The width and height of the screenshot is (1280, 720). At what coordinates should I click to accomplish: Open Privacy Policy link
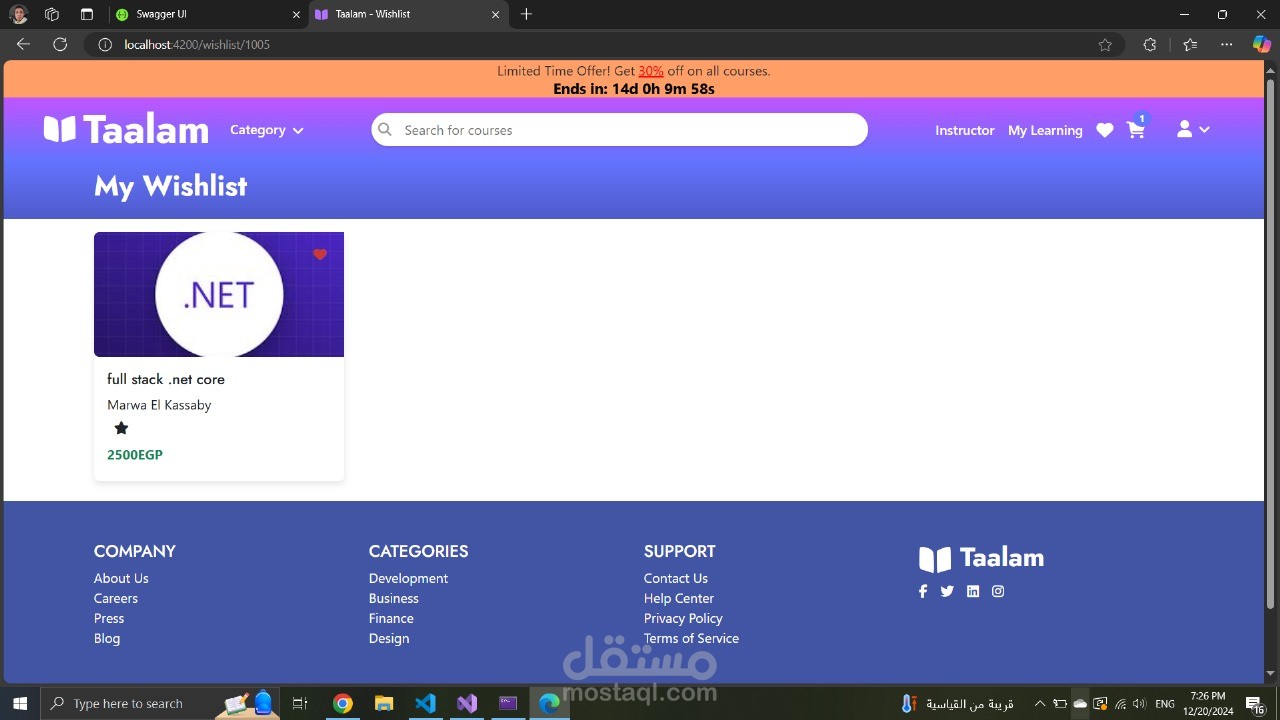click(683, 618)
